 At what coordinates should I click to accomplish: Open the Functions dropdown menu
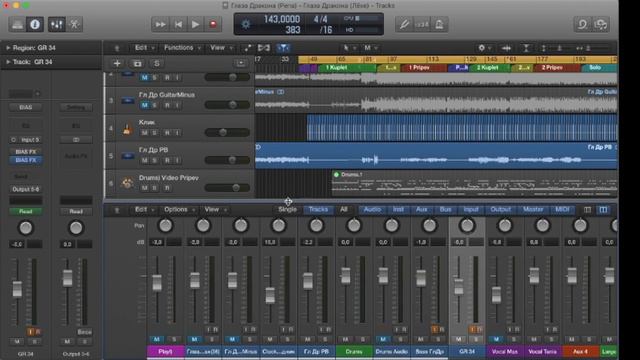182,48
